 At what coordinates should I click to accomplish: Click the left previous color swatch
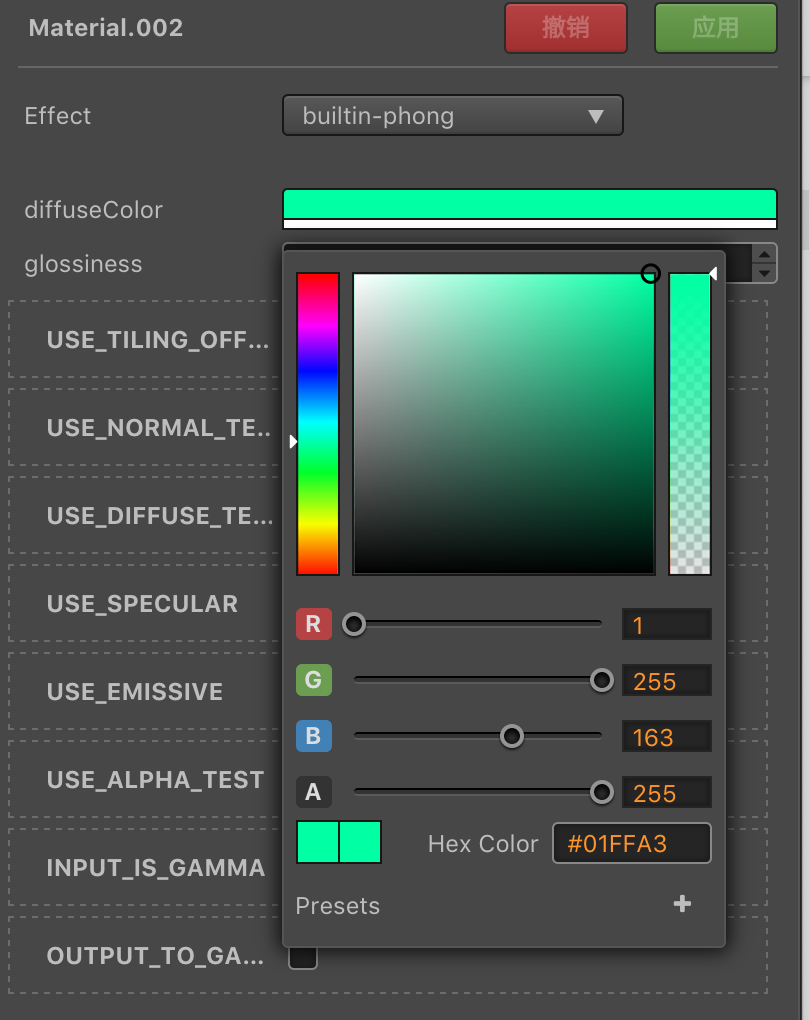click(x=318, y=842)
